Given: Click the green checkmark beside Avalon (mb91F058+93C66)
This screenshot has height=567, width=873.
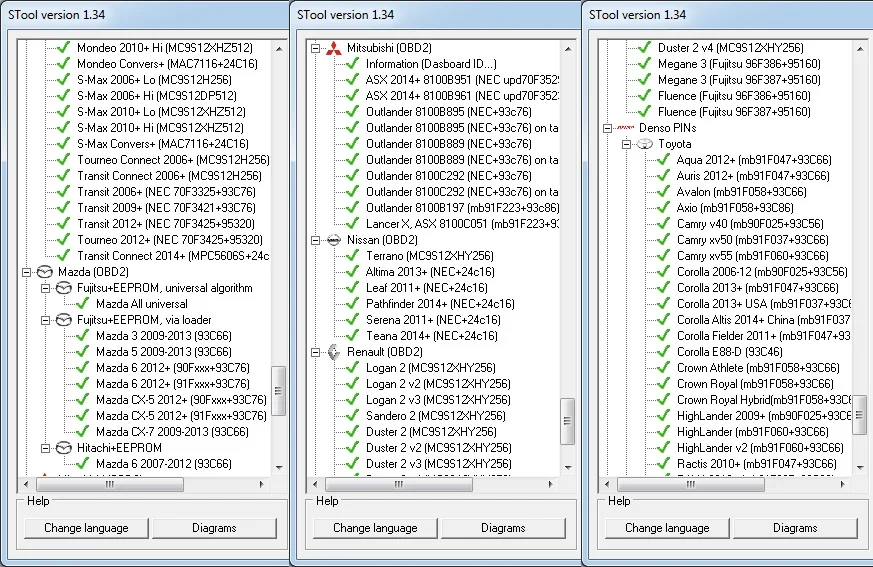Looking at the screenshot, I should [663, 192].
